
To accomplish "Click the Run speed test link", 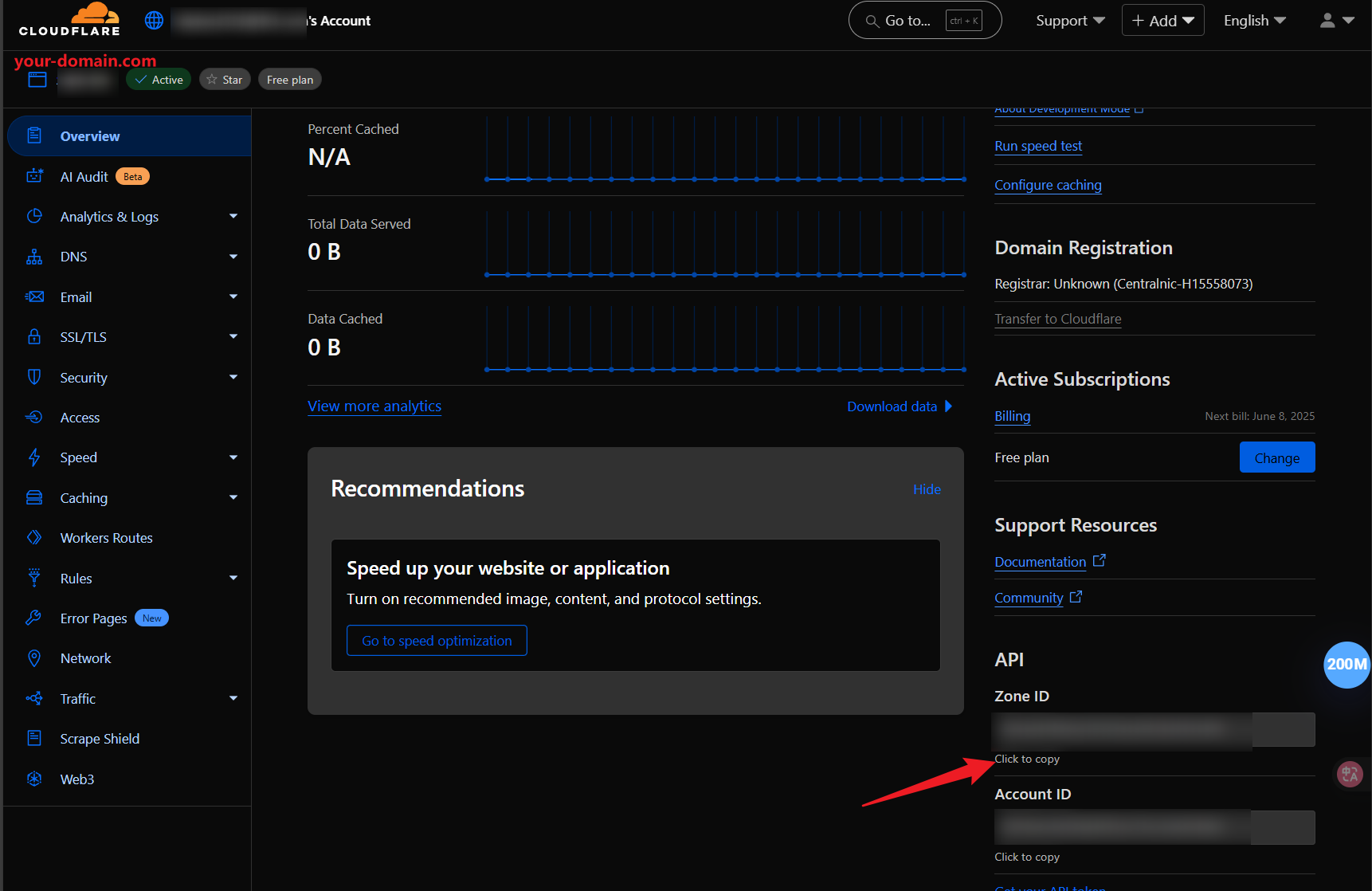I will point(1038,146).
